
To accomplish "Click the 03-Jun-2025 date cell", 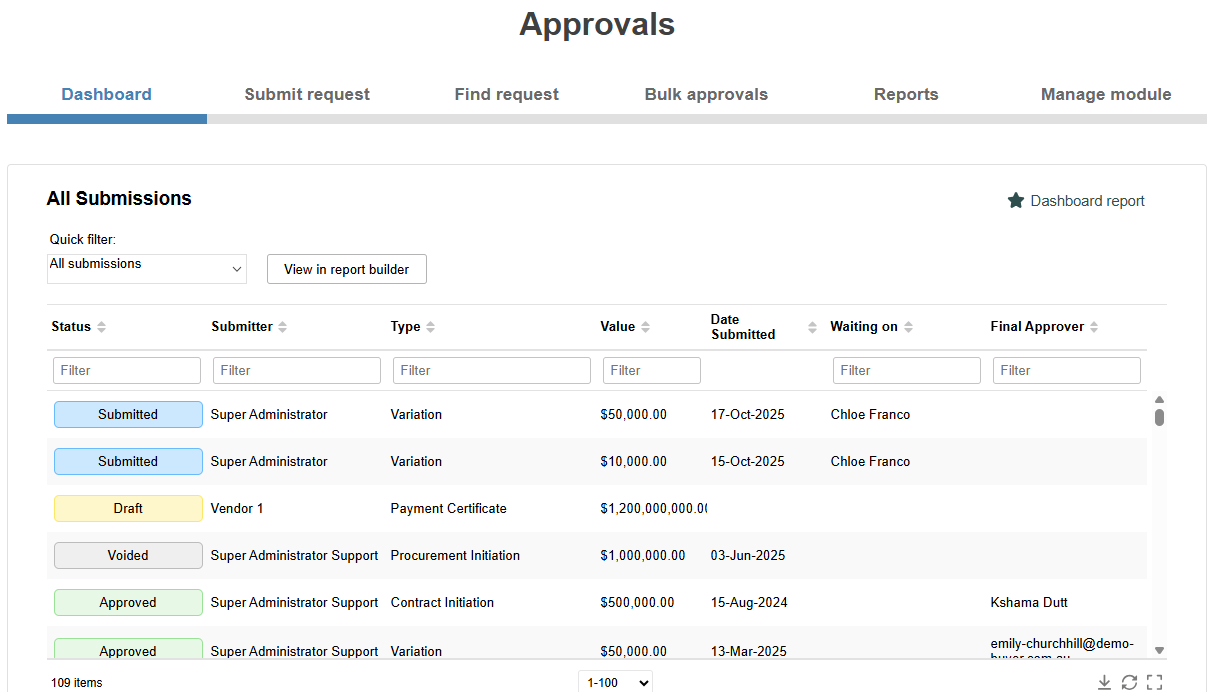I will 748,555.
